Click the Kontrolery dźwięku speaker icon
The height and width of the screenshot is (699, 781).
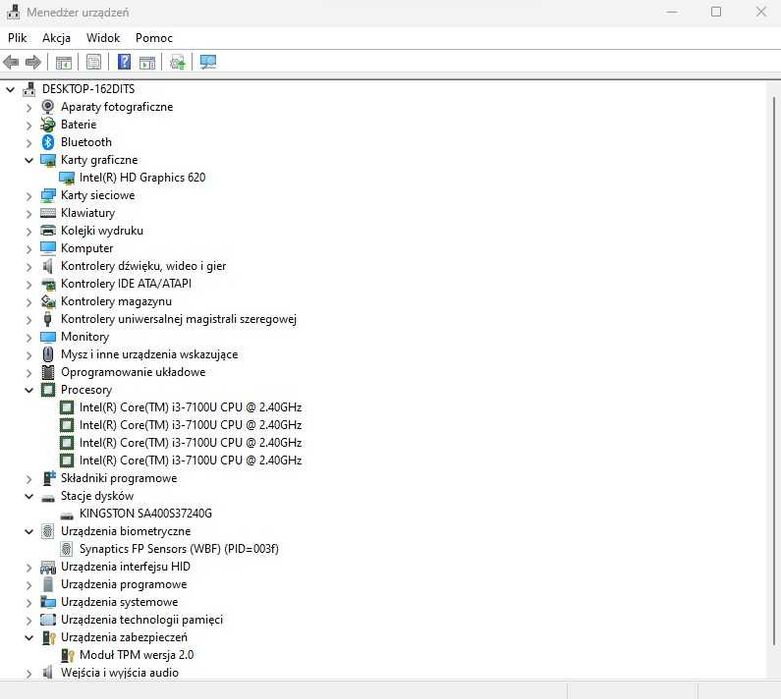click(48, 266)
